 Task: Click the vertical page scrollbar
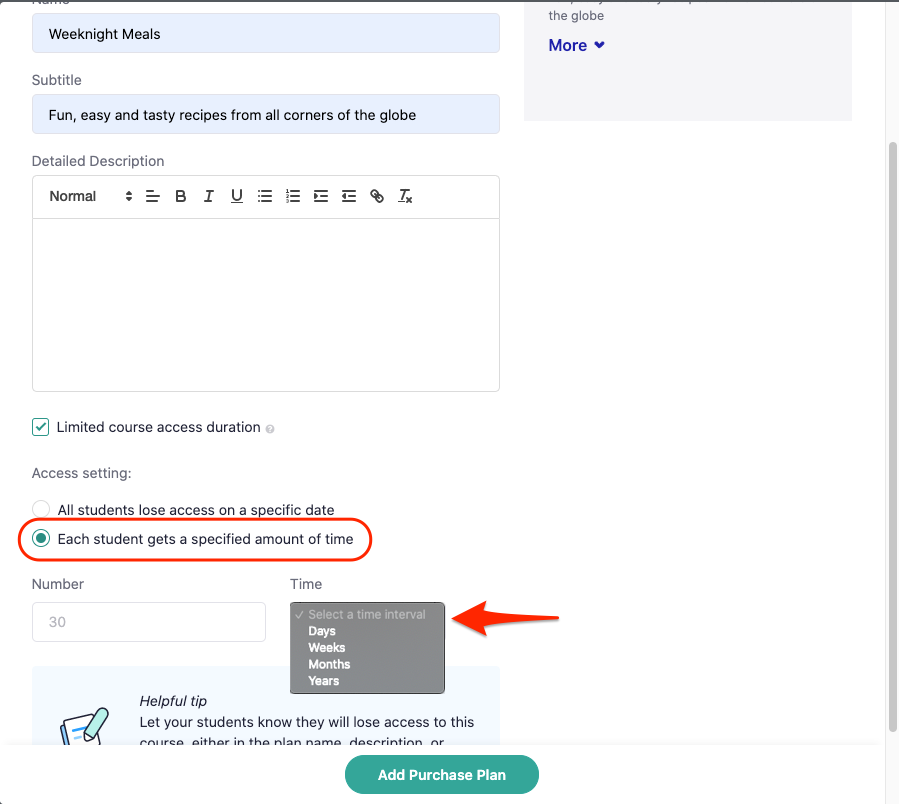click(x=893, y=436)
